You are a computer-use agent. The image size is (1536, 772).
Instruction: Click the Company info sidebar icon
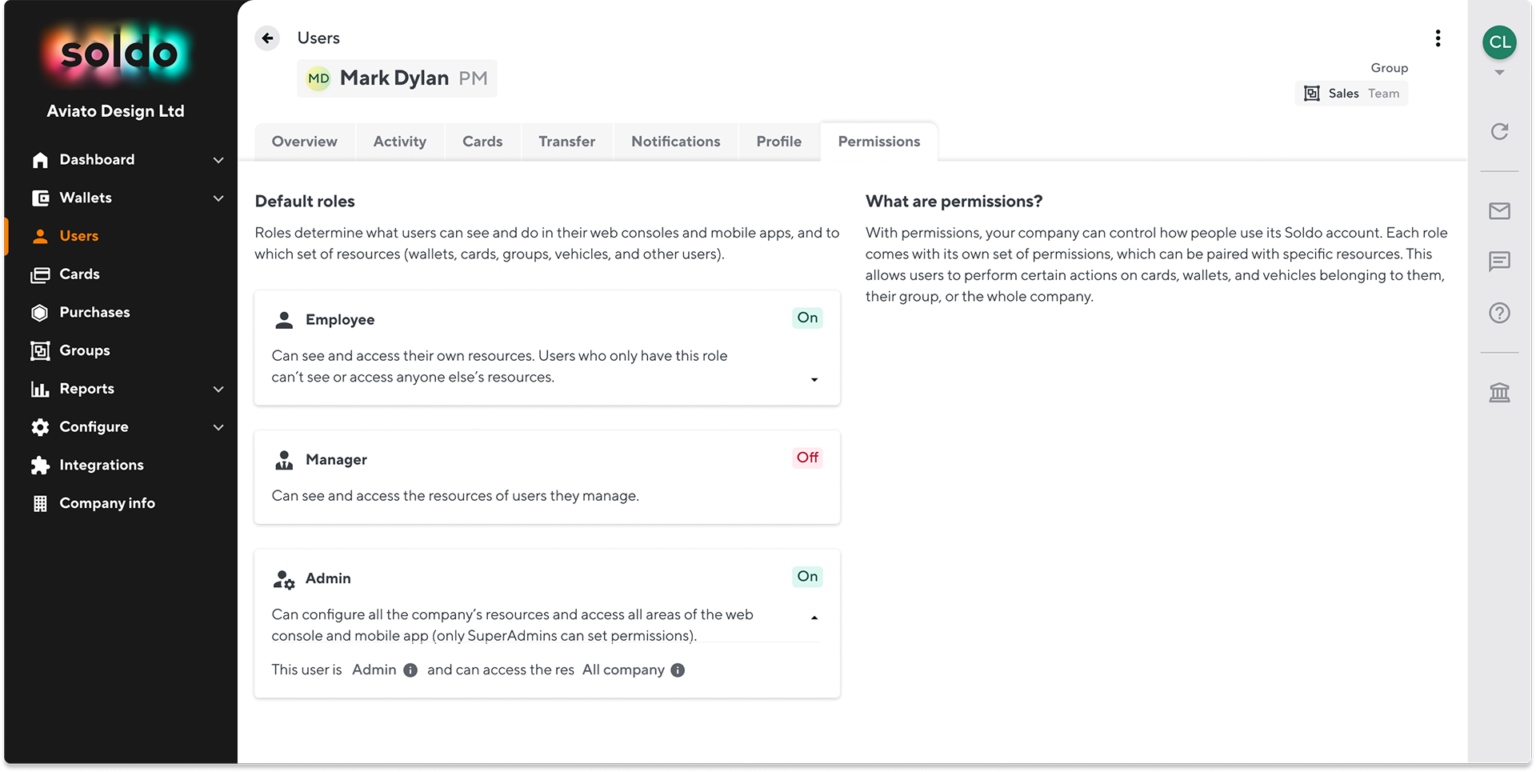(40, 503)
